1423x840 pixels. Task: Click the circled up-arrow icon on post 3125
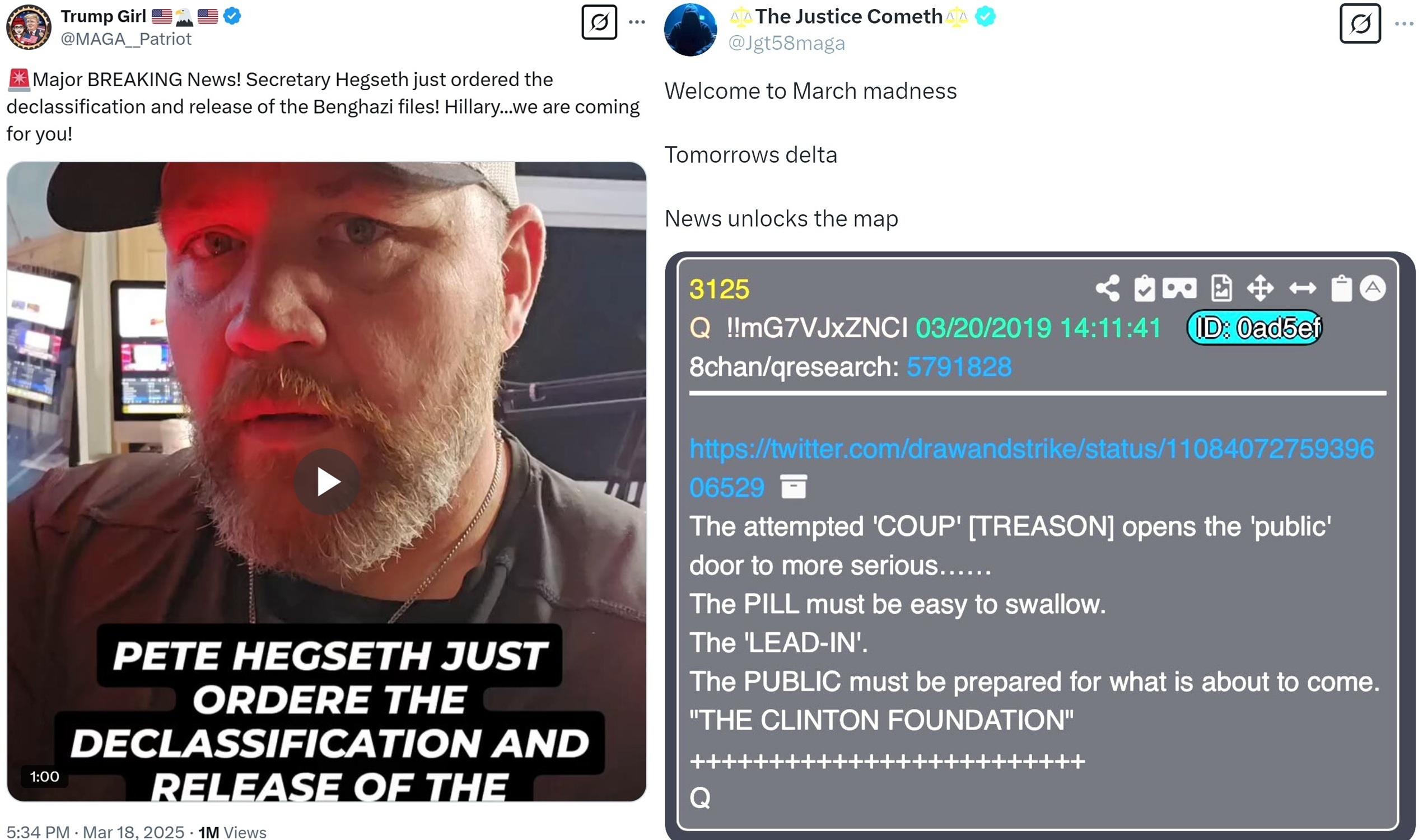pyautogui.click(x=1373, y=288)
